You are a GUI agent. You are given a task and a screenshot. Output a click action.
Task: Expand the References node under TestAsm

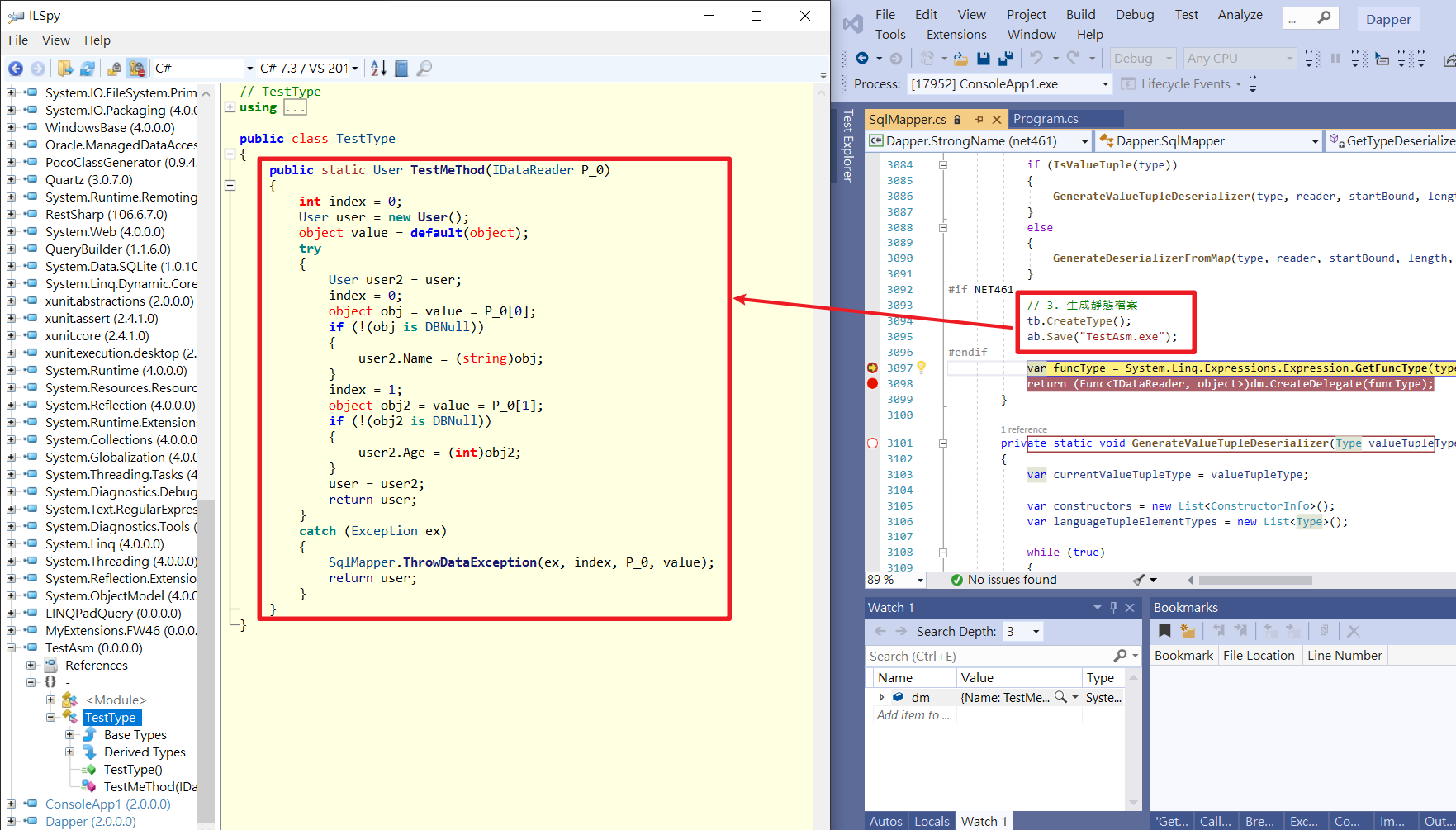pos(31,666)
